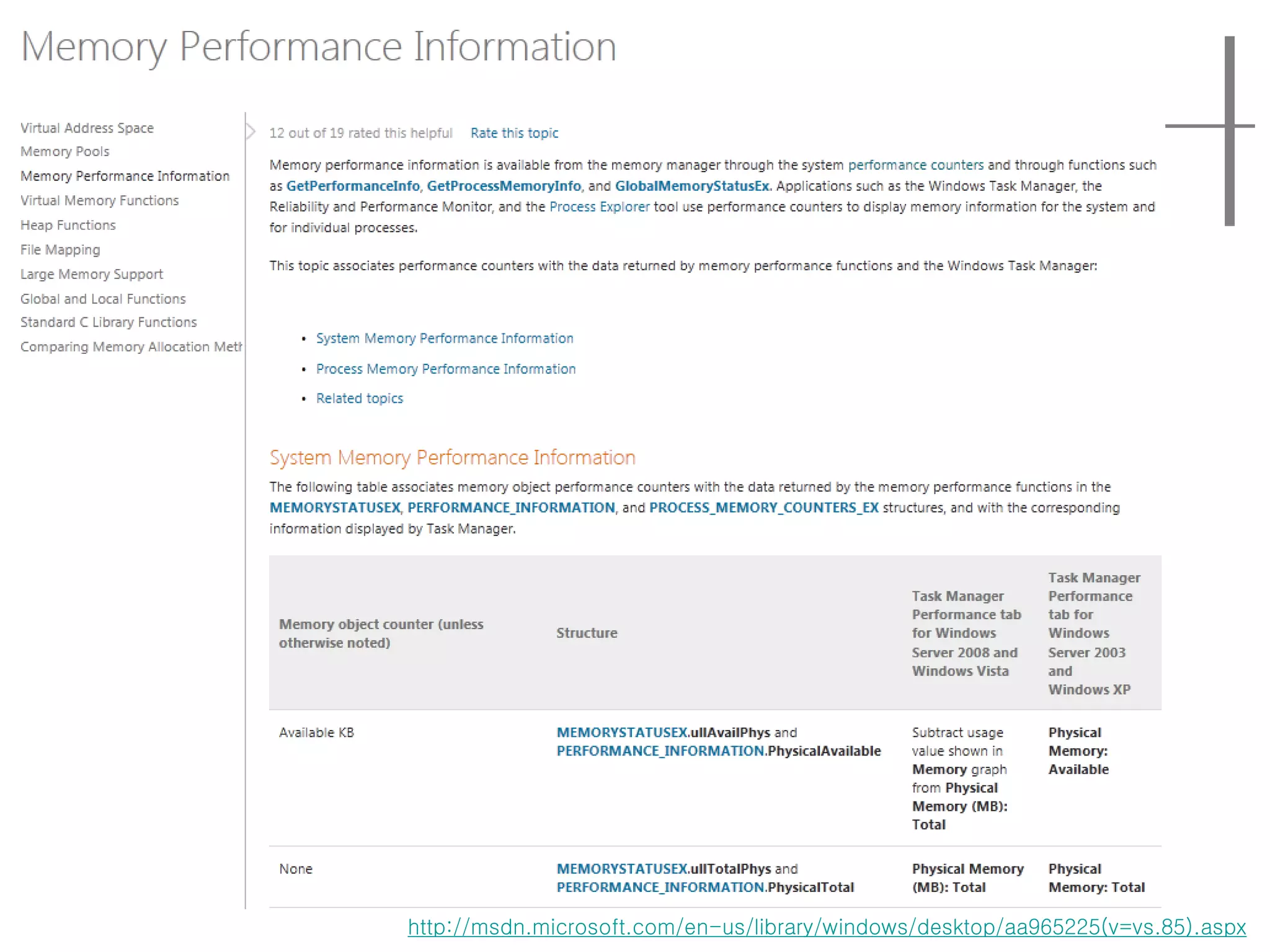Open the Process Explorer link

(599, 207)
